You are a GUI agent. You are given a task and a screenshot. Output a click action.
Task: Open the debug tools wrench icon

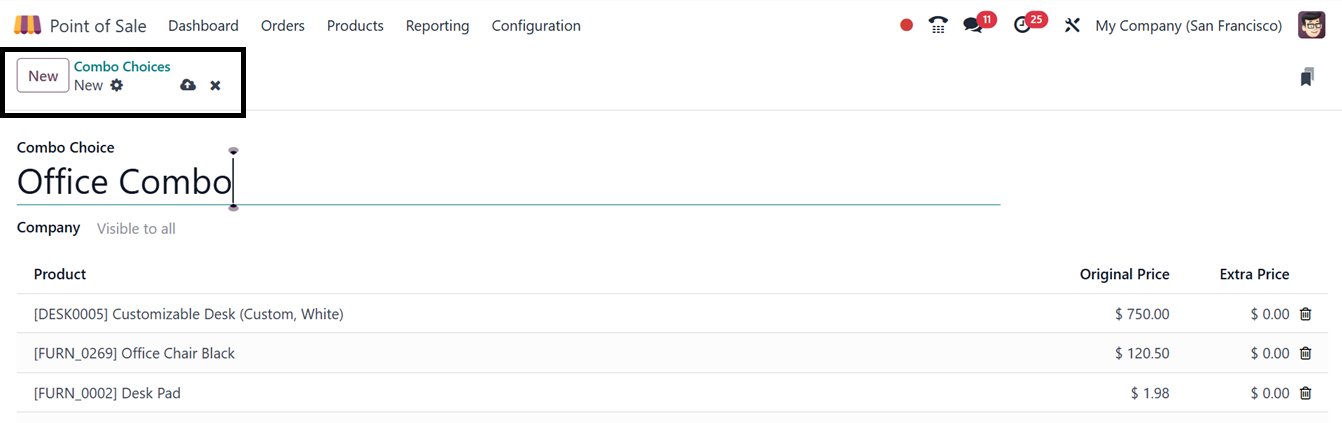pyautogui.click(x=1072, y=25)
